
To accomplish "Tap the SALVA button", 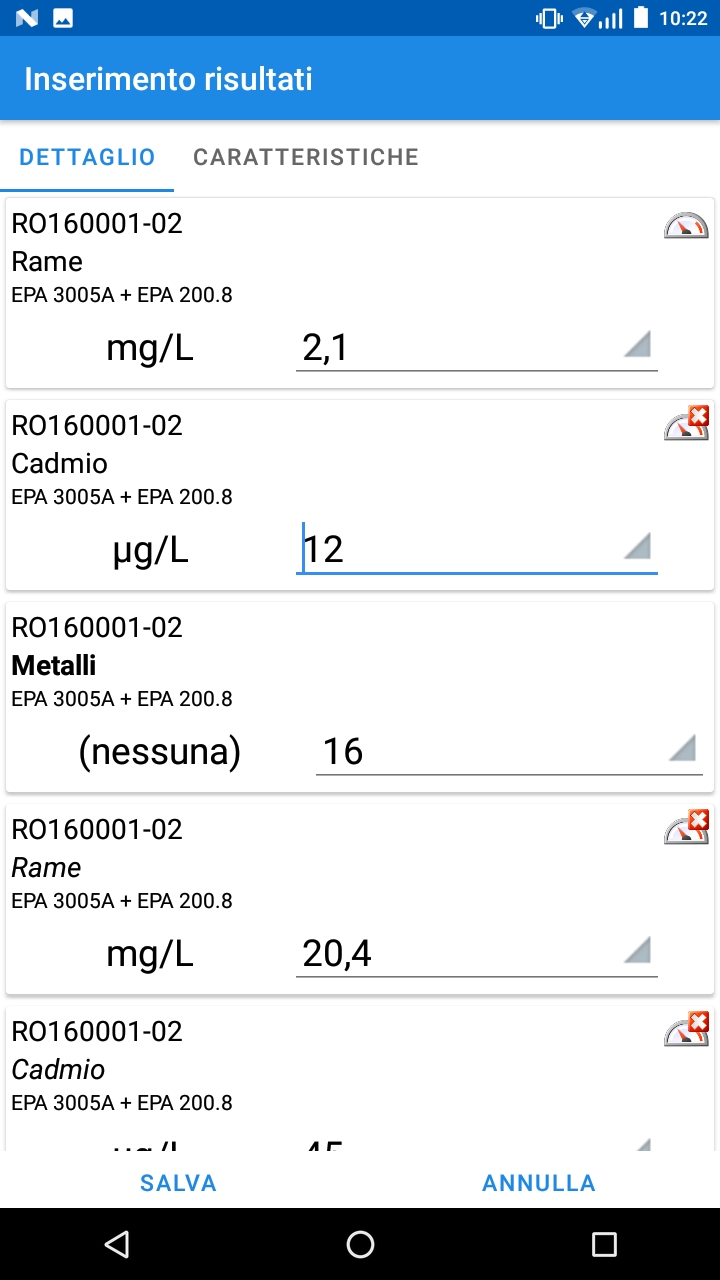I will [x=178, y=1183].
